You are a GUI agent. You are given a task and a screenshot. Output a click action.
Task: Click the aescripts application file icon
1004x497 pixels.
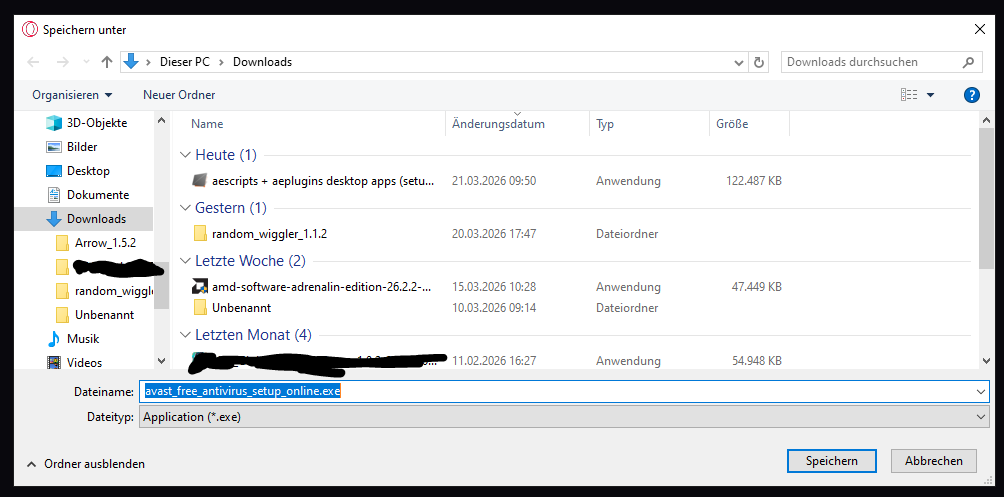200,181
